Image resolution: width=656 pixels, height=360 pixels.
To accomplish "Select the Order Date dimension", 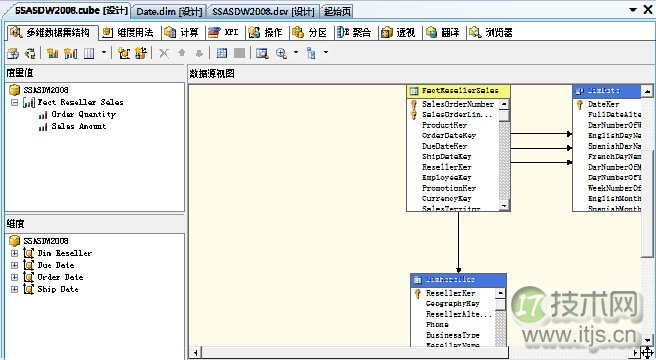I will click(60, 277).
